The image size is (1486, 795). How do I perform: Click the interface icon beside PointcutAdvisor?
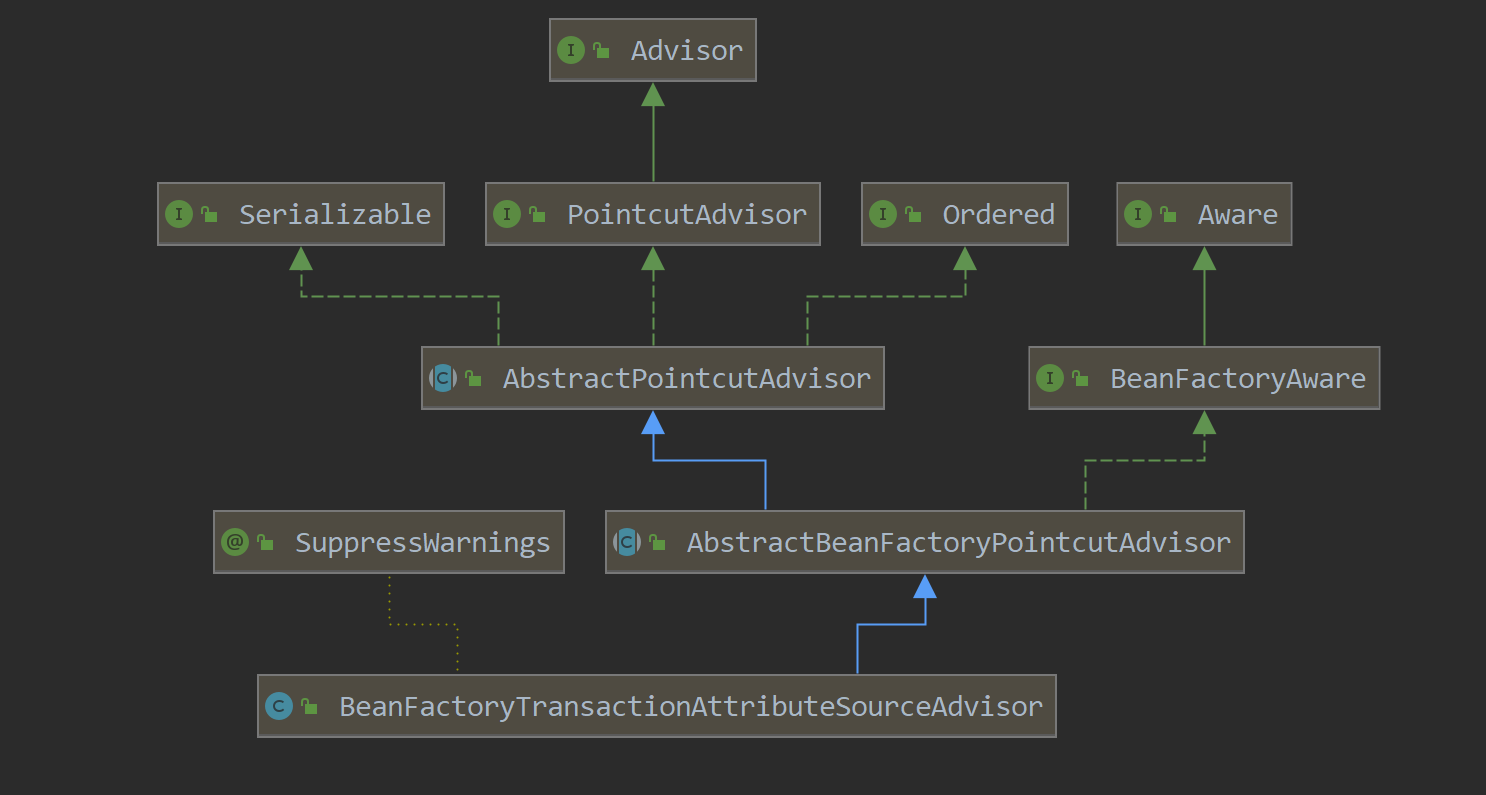pyautogui.click(x=507, y=214)
